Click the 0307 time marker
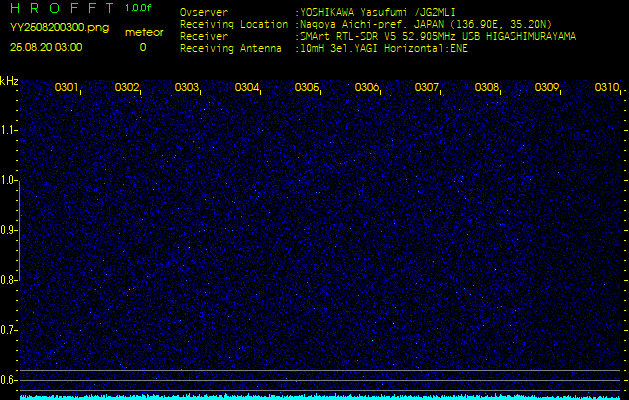 tap(426, 87)
